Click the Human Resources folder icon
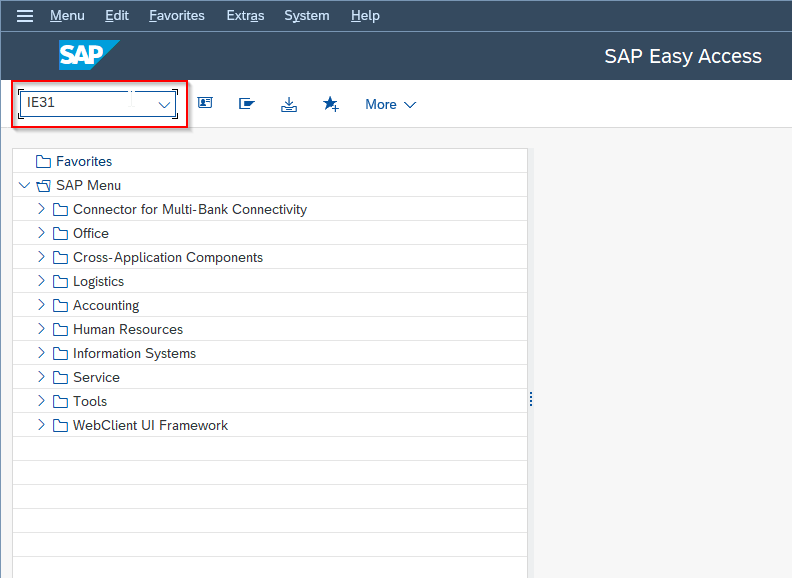The width and height of the screenshot is (792, 578). [60, 329]
